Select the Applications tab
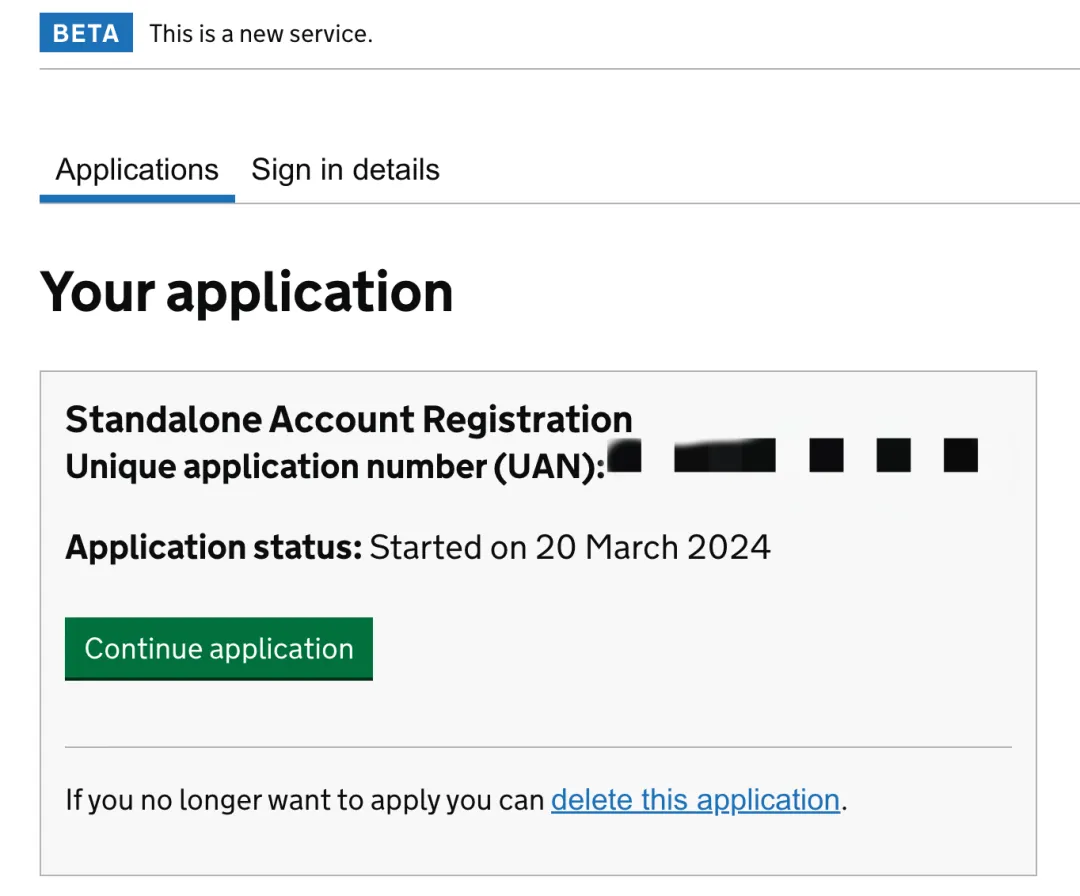The height and width of the screenshot is (896, 1080). point(137,170)
